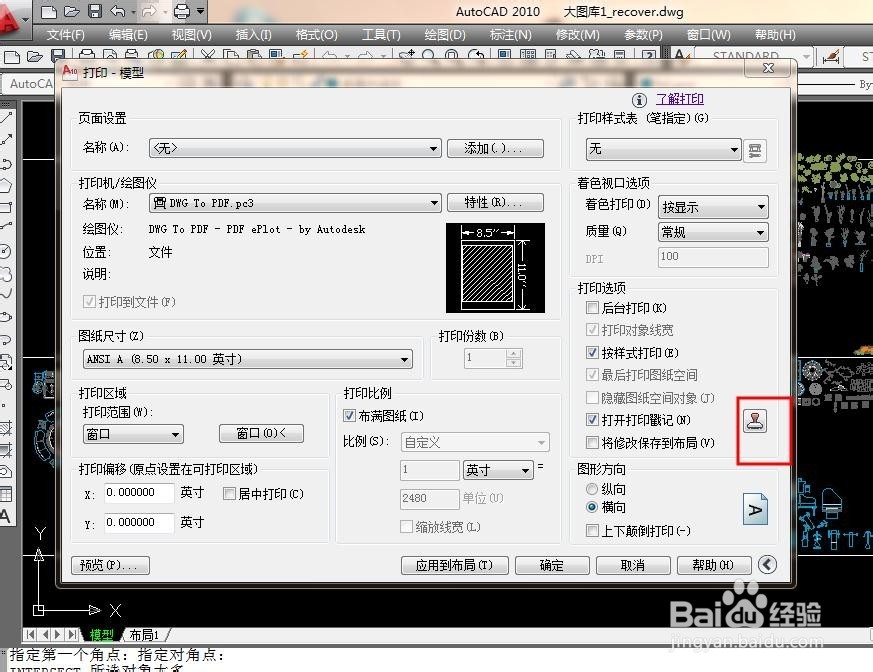
Task: Switch to 布局1 tab
Action: [x=144, y=635]
